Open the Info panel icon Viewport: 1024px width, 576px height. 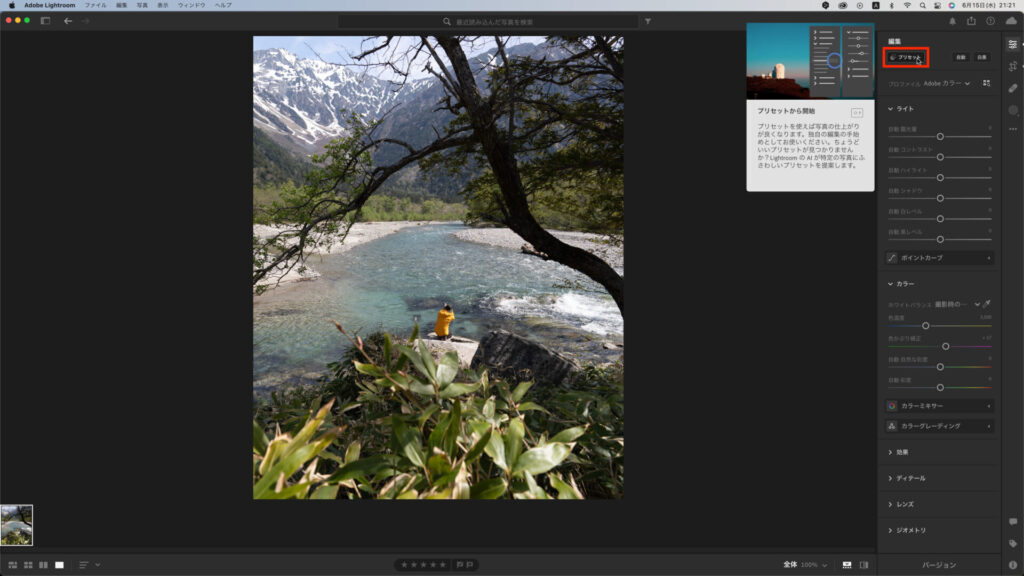pos(1012,565)
